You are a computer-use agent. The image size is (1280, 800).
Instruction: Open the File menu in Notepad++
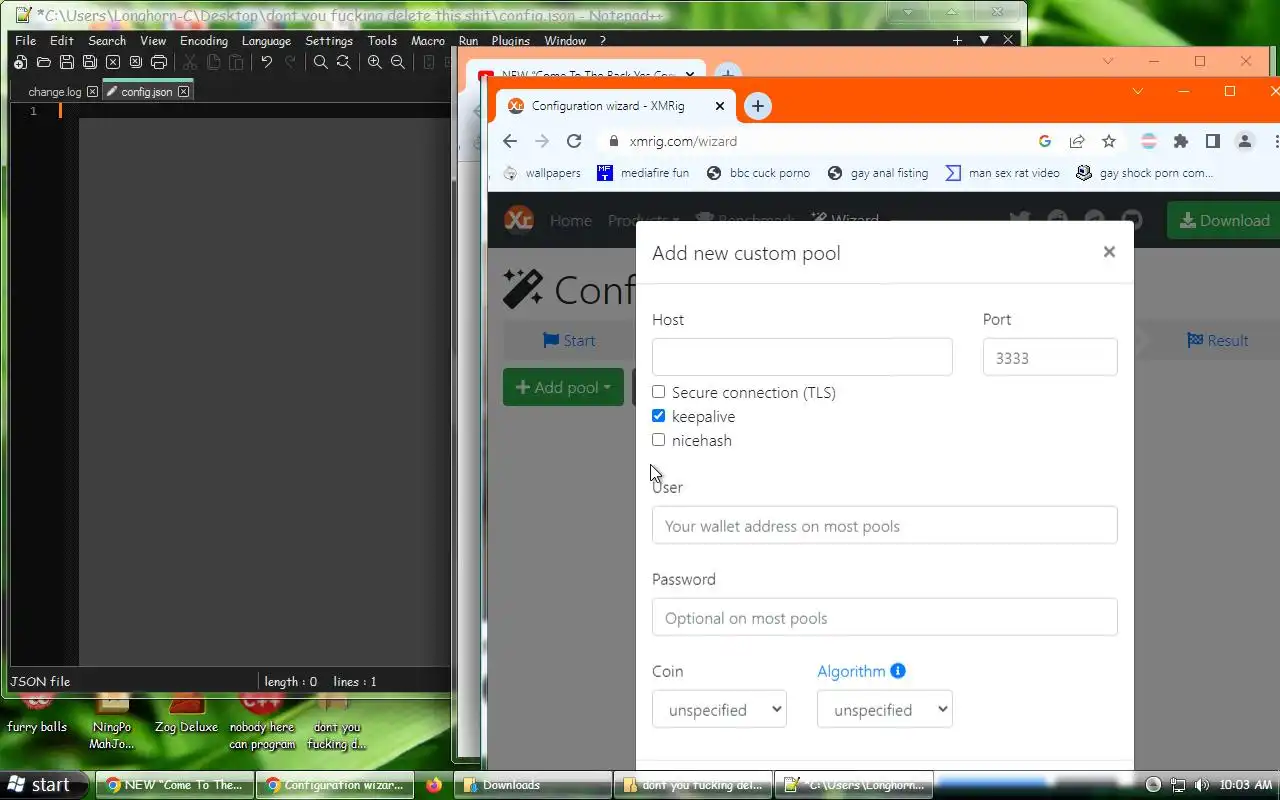(x=25, y=41)
